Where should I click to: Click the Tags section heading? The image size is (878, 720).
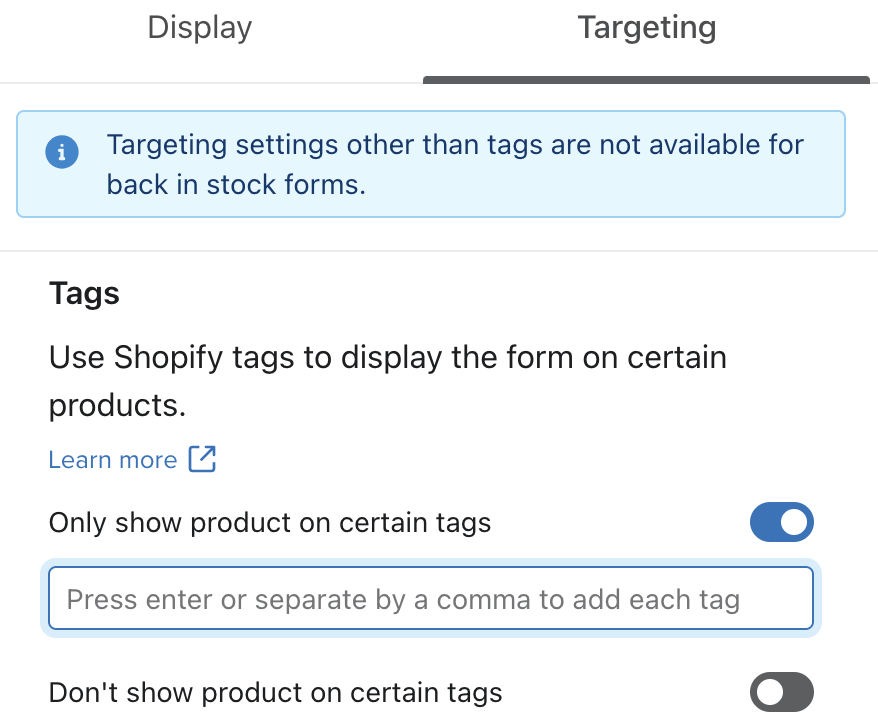pos(84,294)
